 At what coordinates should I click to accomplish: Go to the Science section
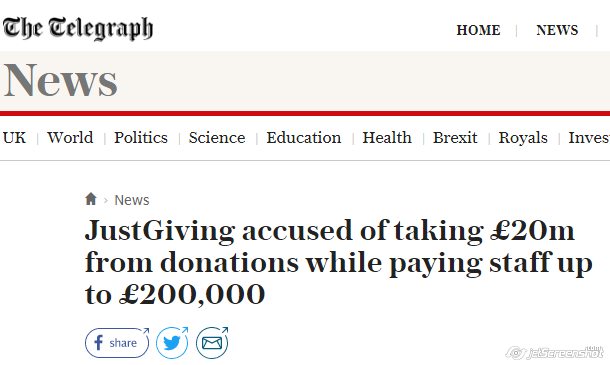click(217, 138)
